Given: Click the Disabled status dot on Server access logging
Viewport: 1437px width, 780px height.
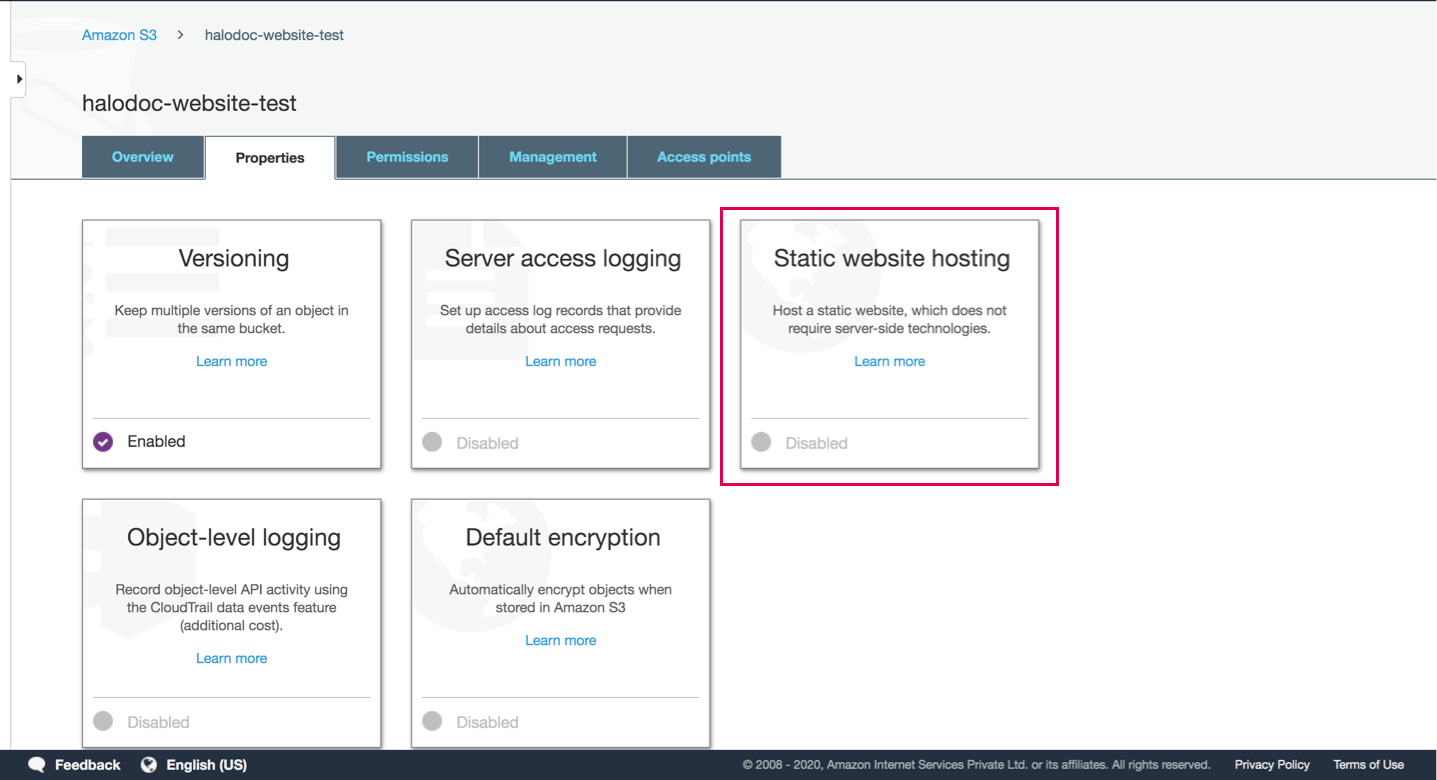Looking at the screenshot, I should (432, 442).
